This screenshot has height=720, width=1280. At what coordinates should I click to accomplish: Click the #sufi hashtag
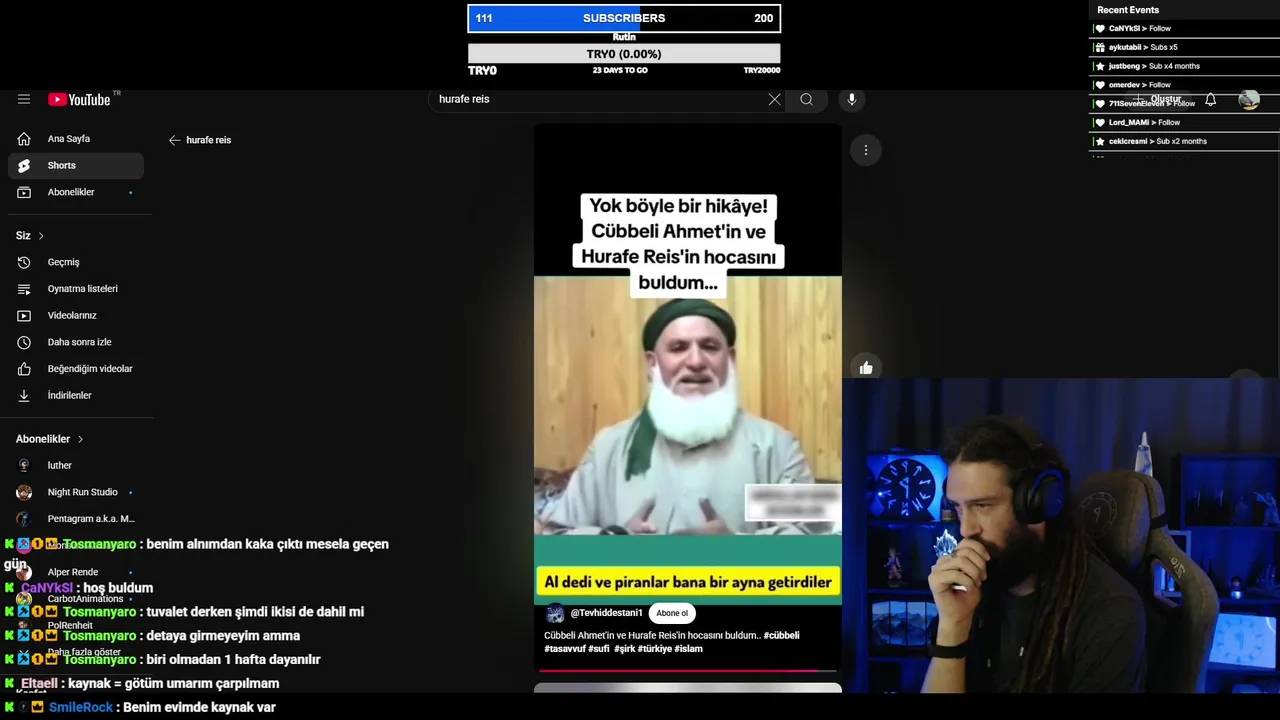(599, 649)
